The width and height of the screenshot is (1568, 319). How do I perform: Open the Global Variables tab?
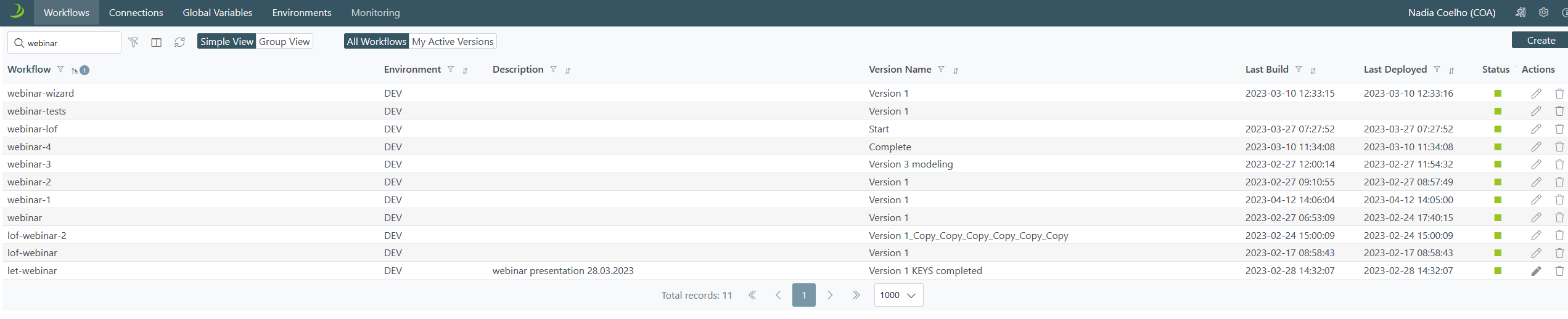[x=218, y=12]
